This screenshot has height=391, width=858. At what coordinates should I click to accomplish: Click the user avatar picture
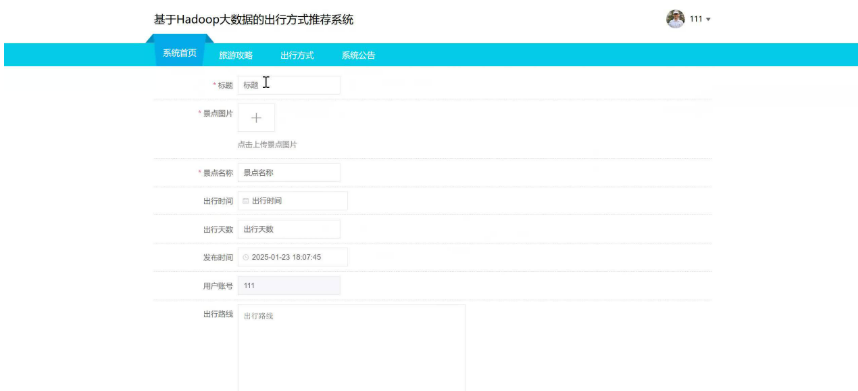coord(675,19)
